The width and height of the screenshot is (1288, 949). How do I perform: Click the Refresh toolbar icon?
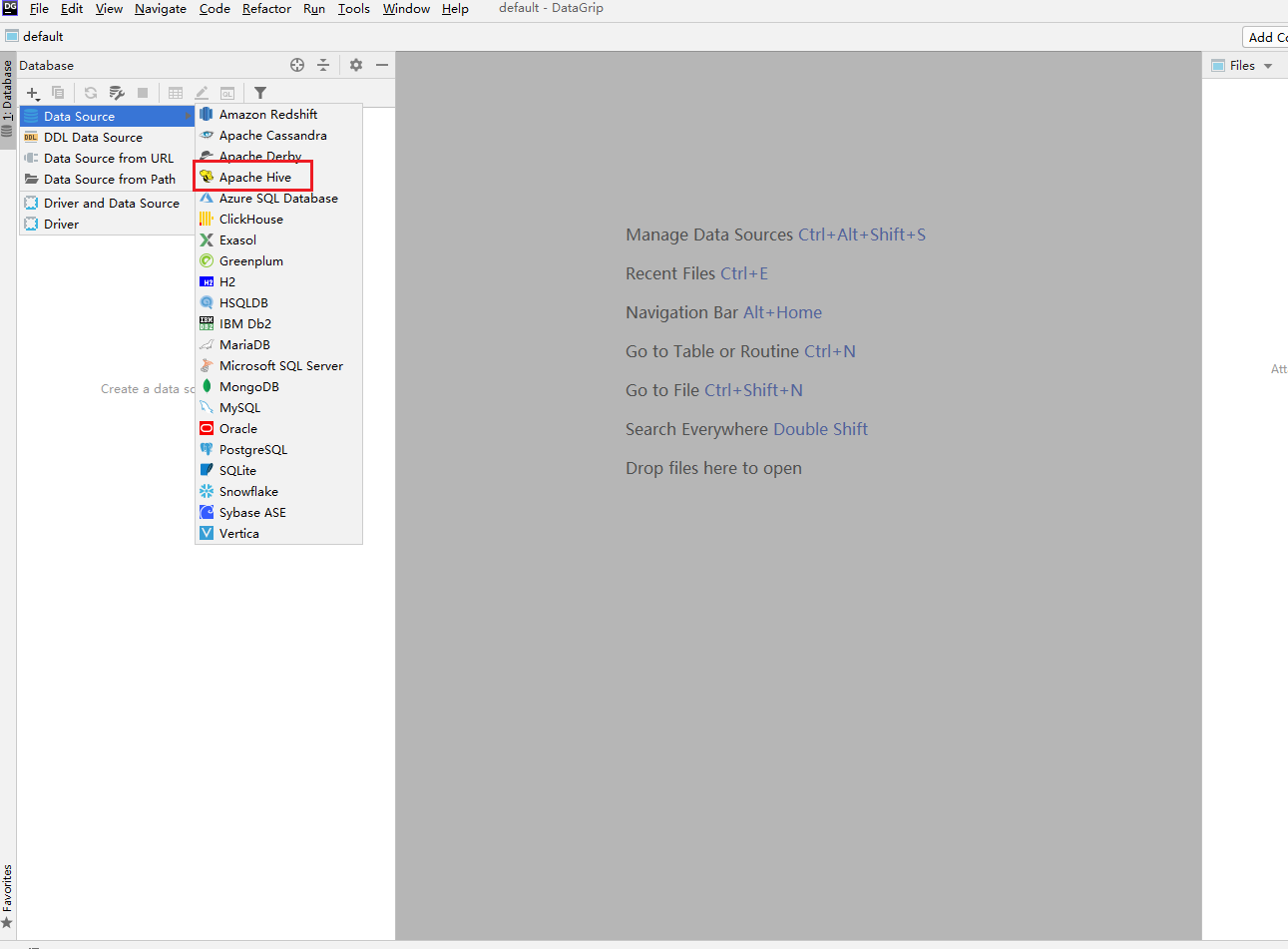pyautogui.click(x=91, y=93)
